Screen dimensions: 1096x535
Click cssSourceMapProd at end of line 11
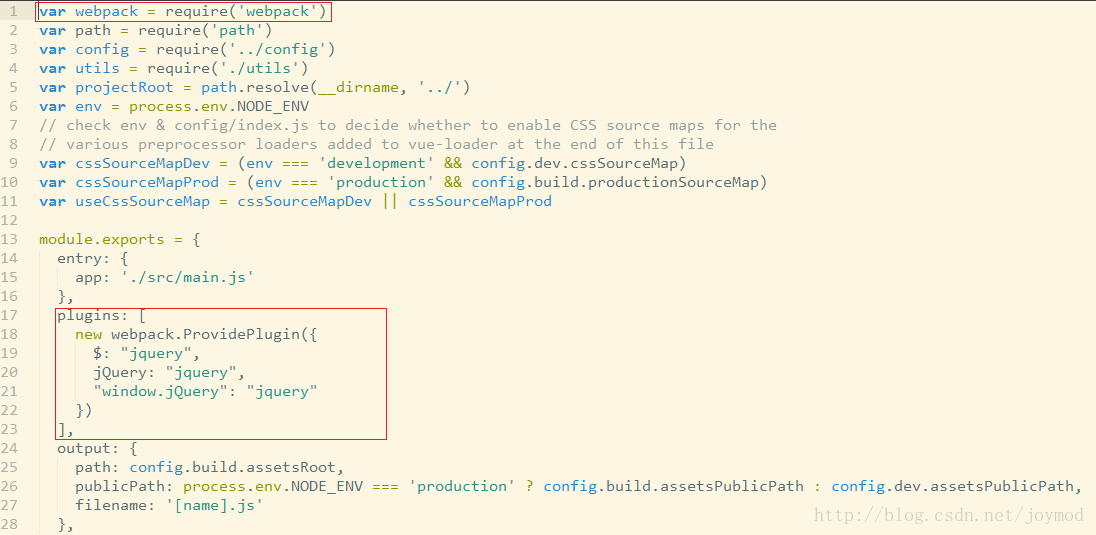(480, 201)
